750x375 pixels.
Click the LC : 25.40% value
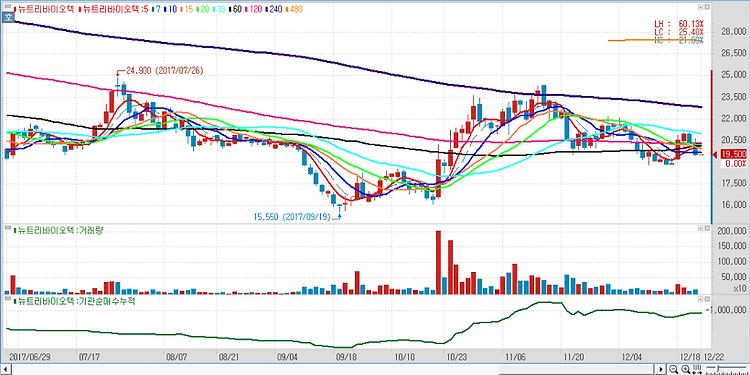click(x=679, y=32)
